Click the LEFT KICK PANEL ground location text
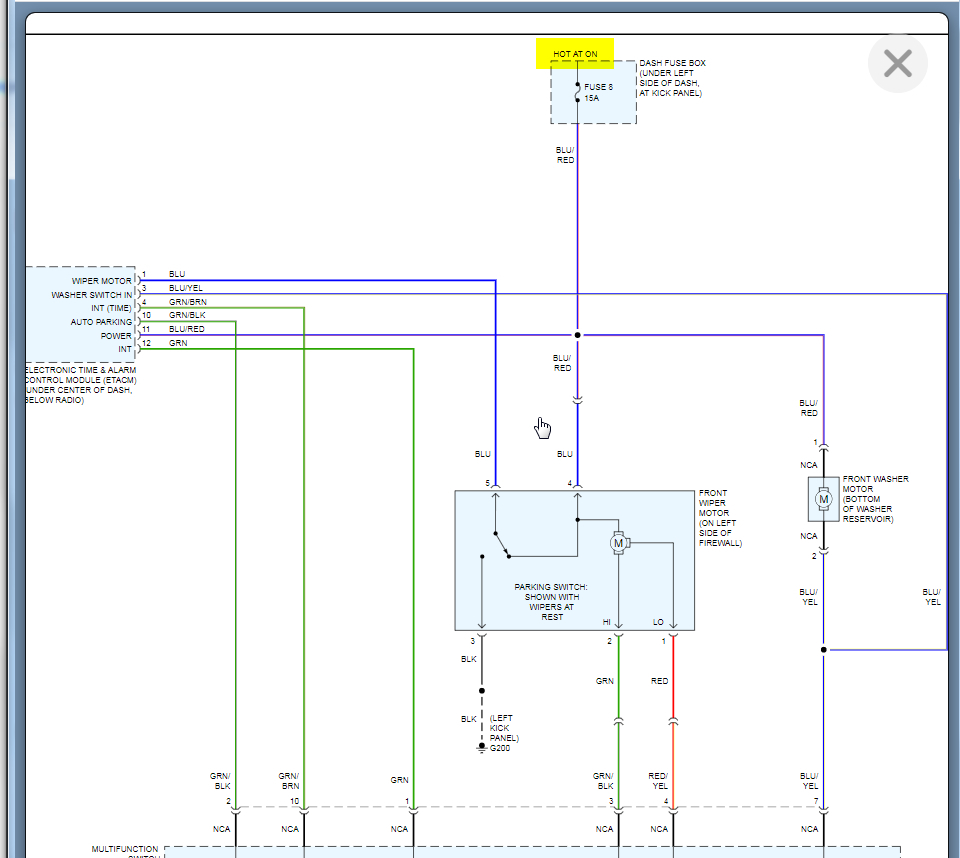The image size is (960, 858). 503,728
